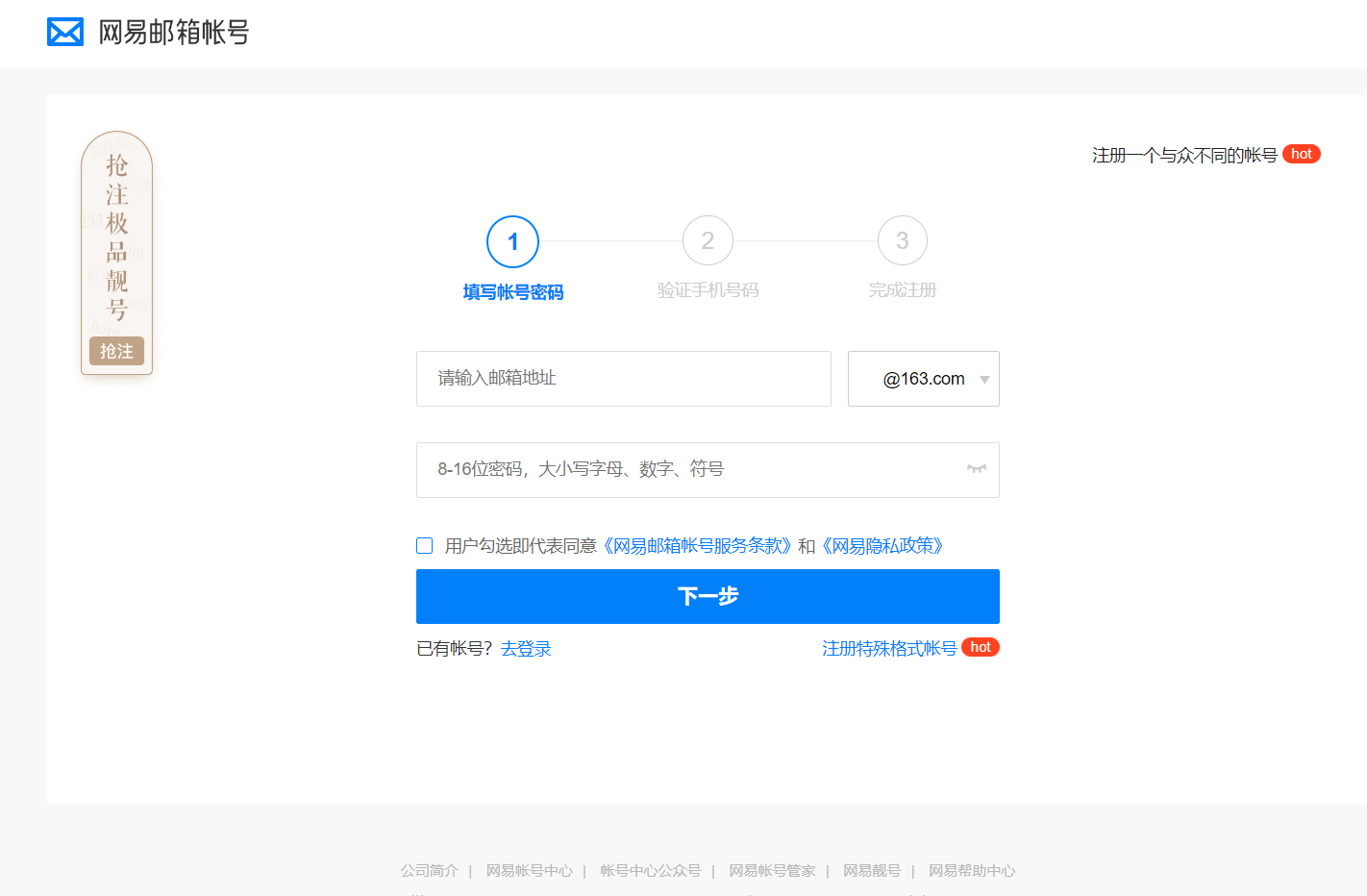Click the 已有帐号? text
The height and width of the screenshot is (896, 1367).
pyautogui.click(x=455, y=649)
